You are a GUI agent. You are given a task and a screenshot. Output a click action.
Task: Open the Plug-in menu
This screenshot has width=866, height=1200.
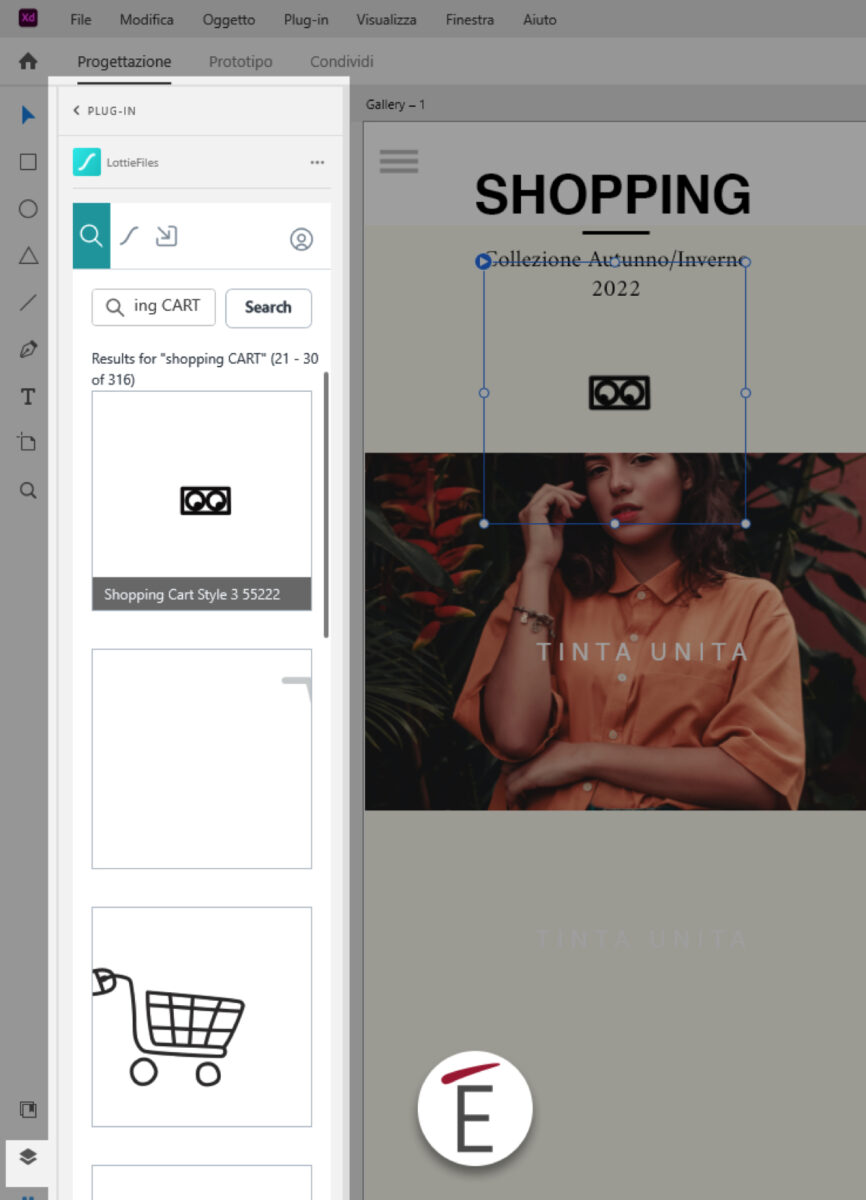(305, 19)
